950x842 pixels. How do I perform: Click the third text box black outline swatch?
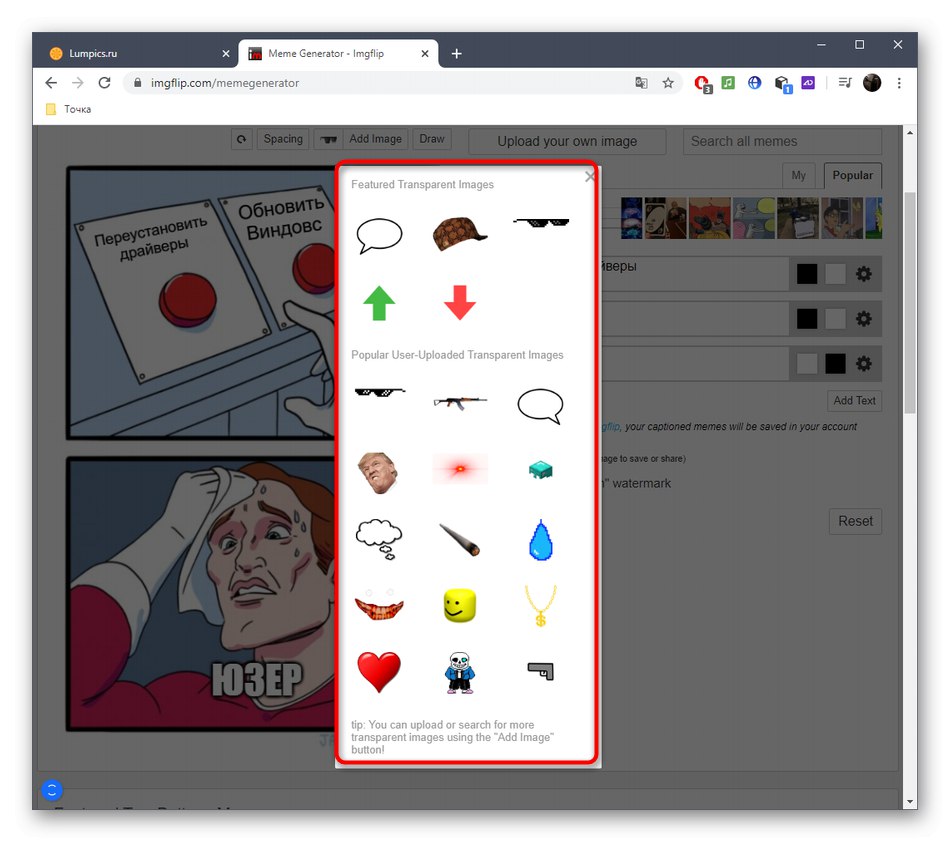(835, 364)
